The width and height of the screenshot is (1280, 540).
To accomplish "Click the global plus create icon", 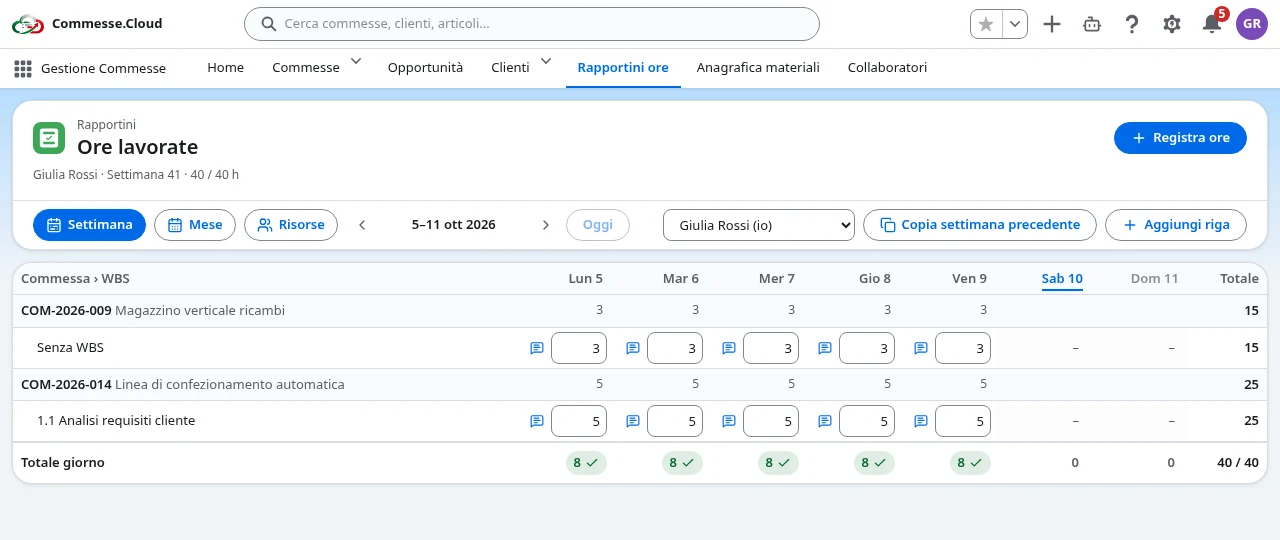I will pos(1052,24).
